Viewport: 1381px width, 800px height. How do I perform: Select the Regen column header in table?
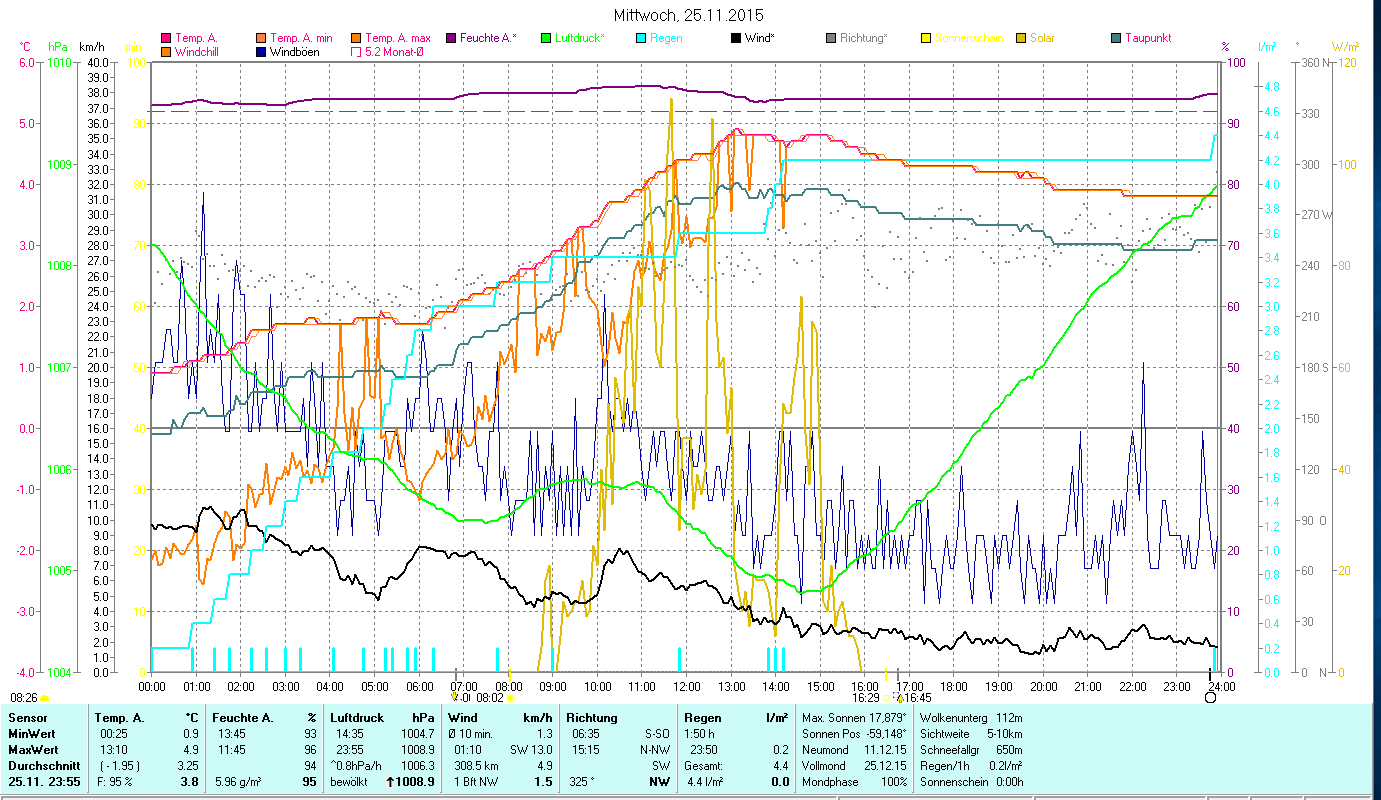coord(701,717)
